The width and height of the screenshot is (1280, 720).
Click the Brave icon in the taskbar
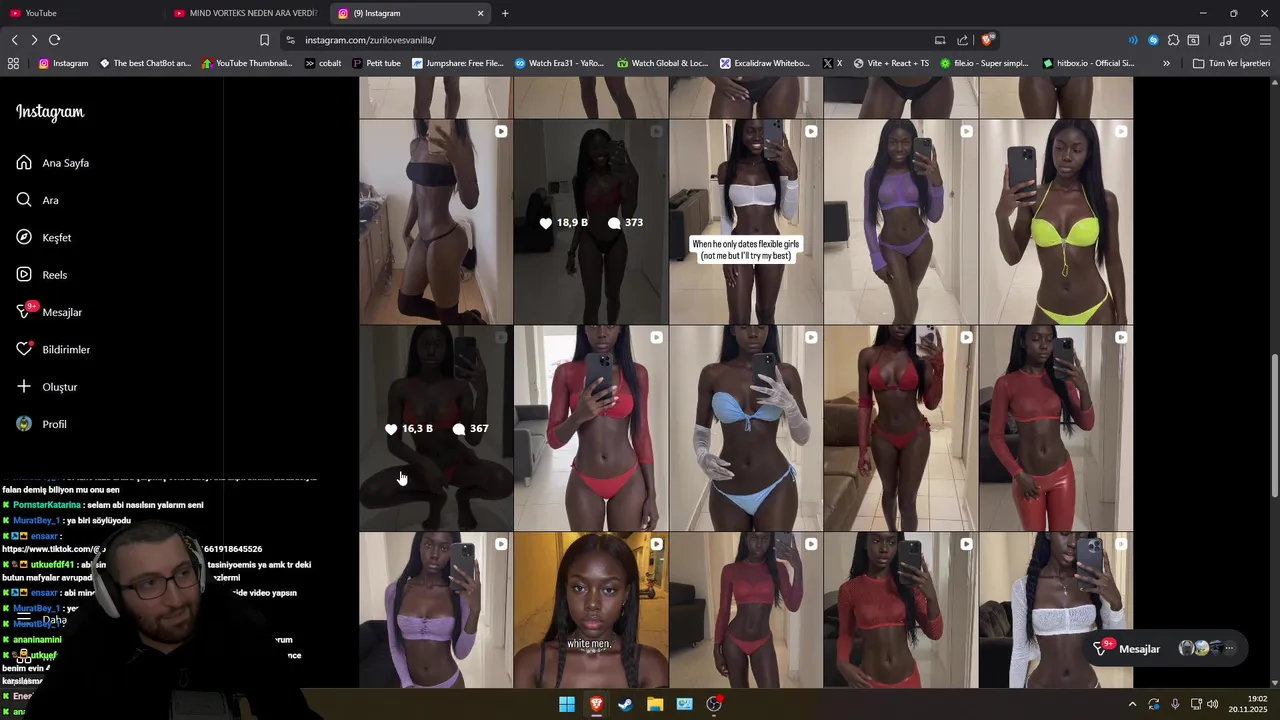(x=596, y=704)
